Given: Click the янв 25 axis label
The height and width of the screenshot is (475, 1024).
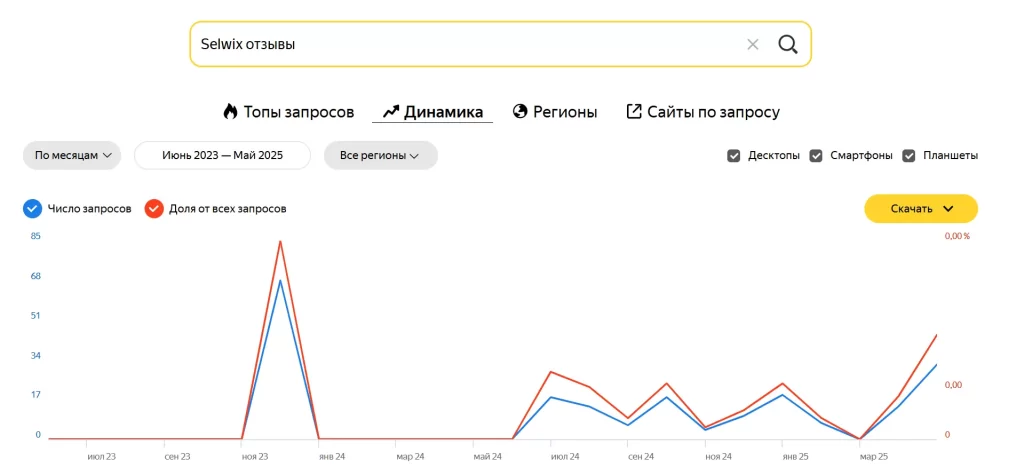Looking at the screenshot, I should (x=795, y=457).
